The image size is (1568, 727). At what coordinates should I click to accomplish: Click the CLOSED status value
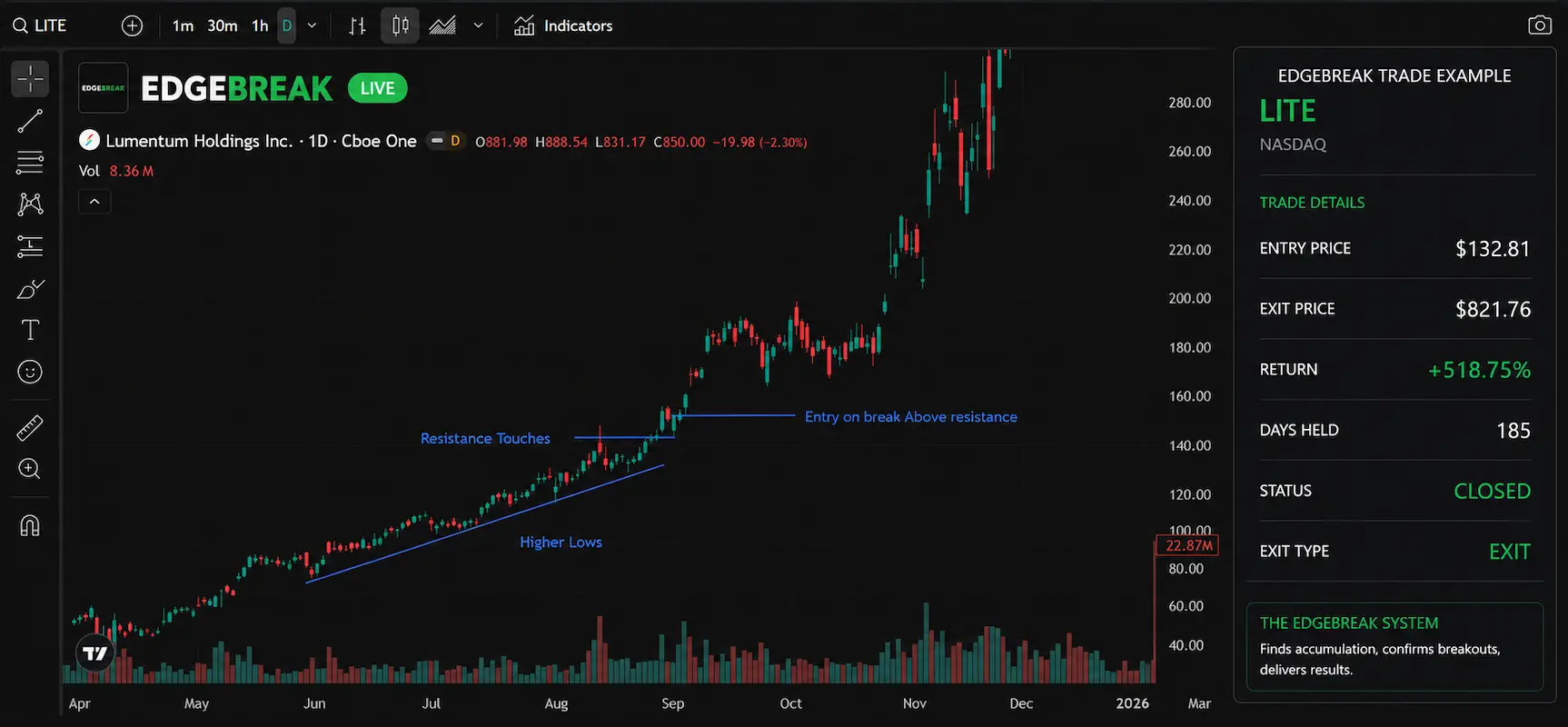pyautogui.click(x=1493, y=491)
